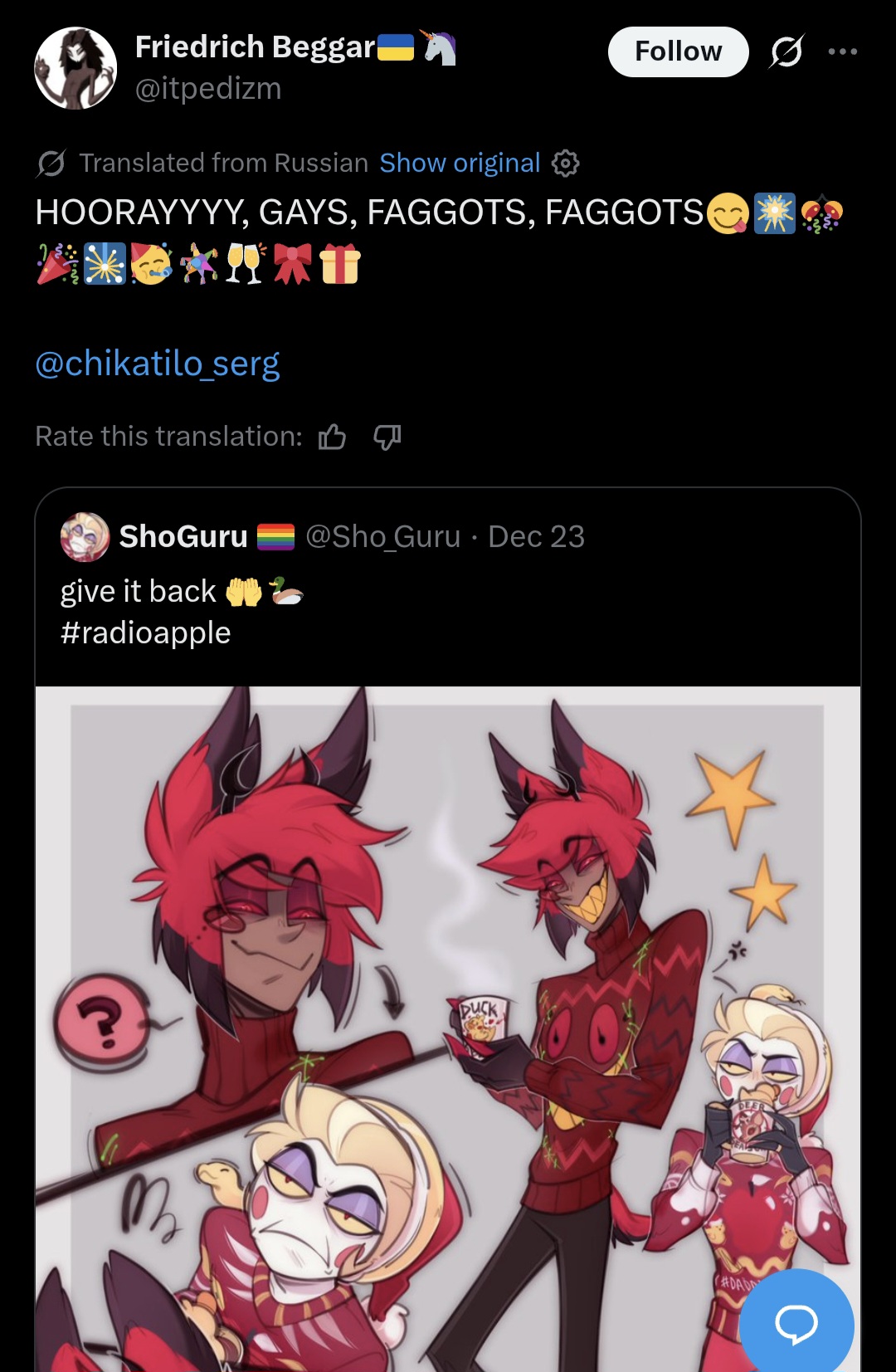Tap the ShoGuru name in quoted post

pyautogui.click(x=183, y=537)
